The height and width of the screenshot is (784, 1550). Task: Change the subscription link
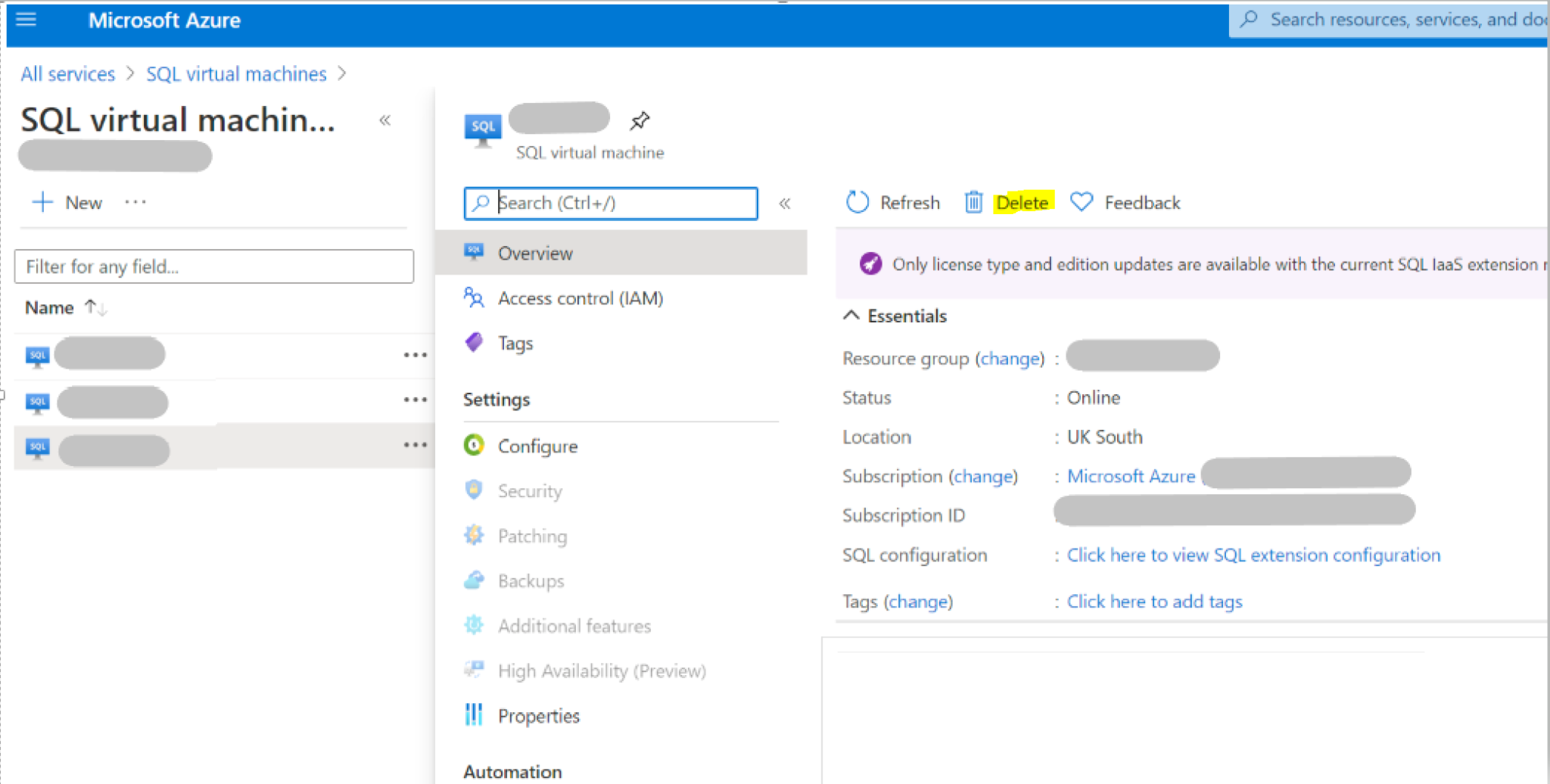tap(983, 476)
